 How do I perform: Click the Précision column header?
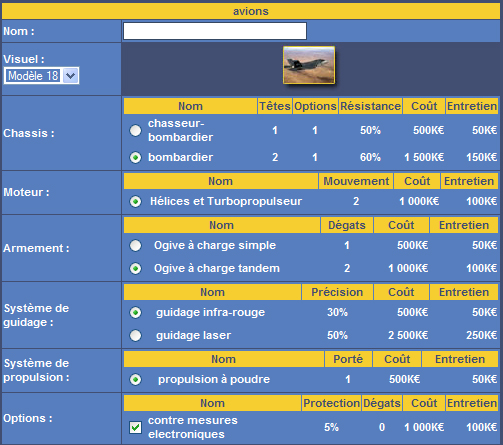point(337,292)
